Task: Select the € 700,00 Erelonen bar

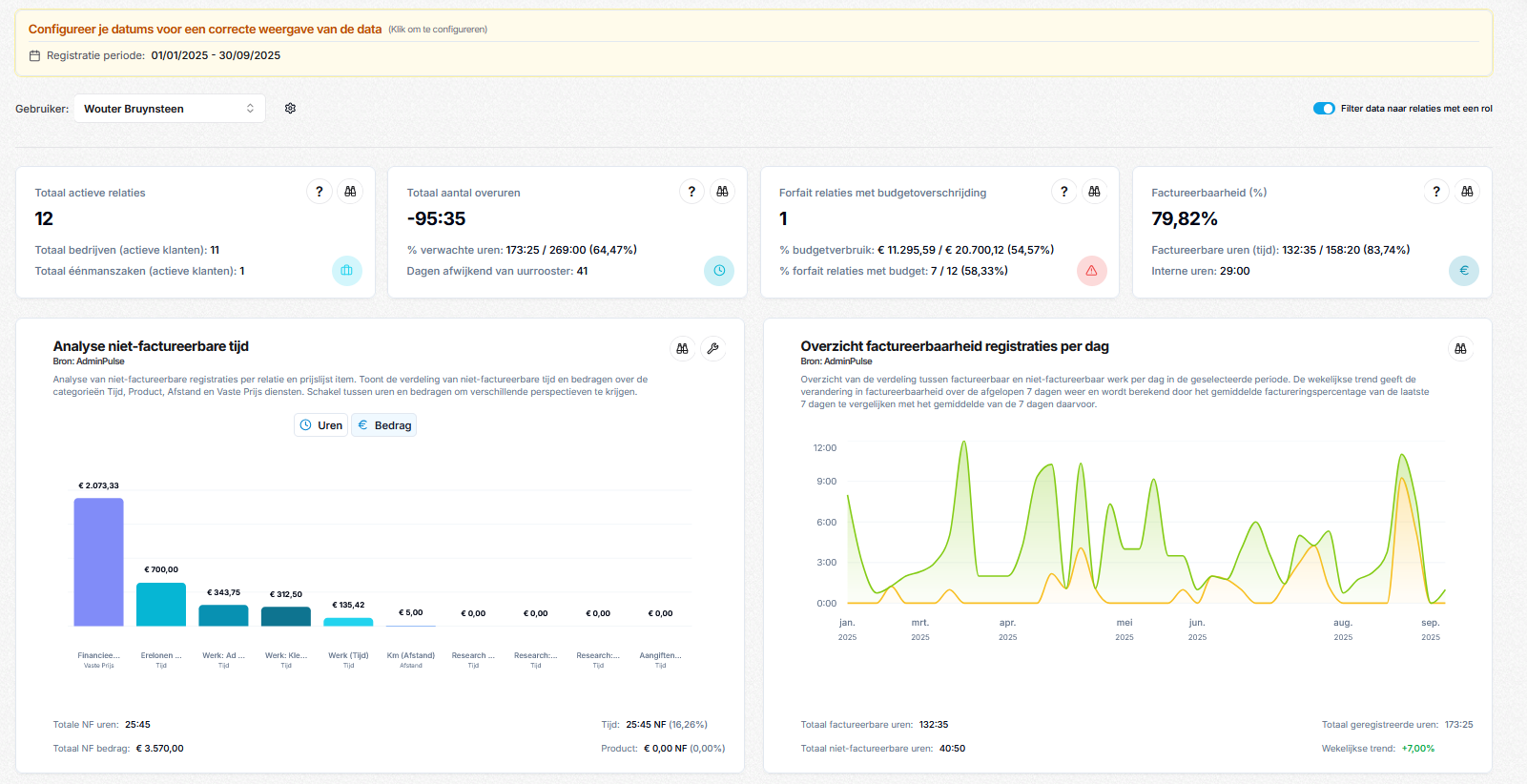Action: pyautogui.click(x=161, y=604)
